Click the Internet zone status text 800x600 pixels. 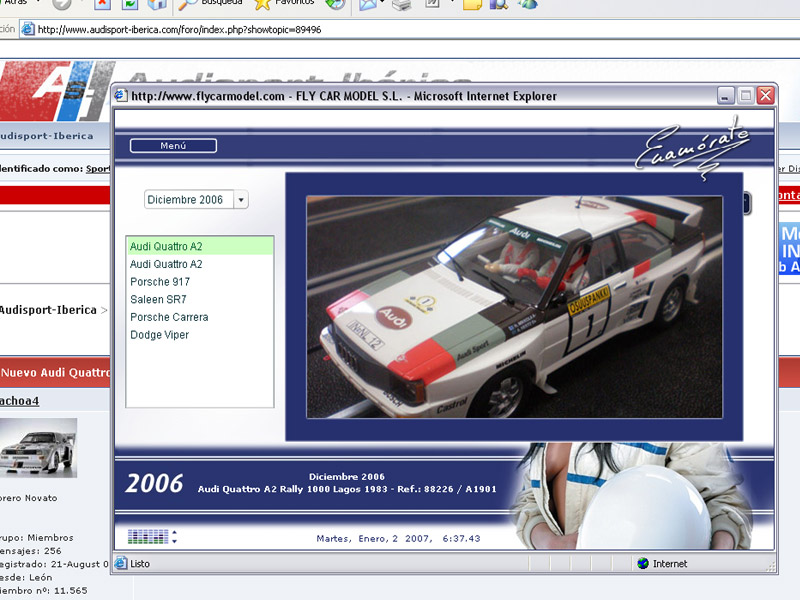[x=670, y=563]
